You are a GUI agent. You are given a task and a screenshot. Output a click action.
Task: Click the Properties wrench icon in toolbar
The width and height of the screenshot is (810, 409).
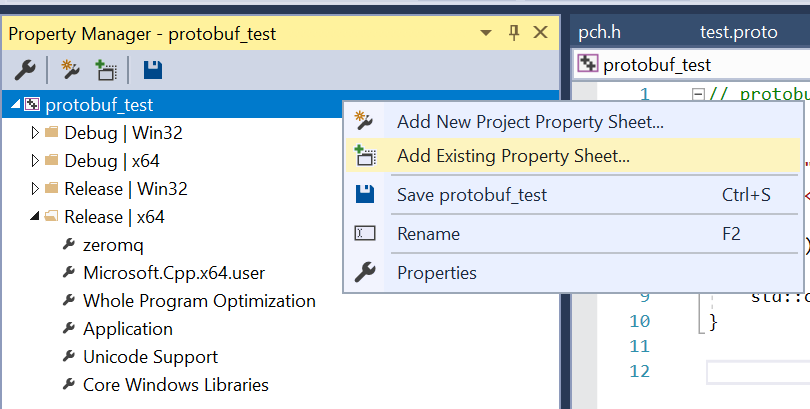pyautogui.click(x=25, y=69)
